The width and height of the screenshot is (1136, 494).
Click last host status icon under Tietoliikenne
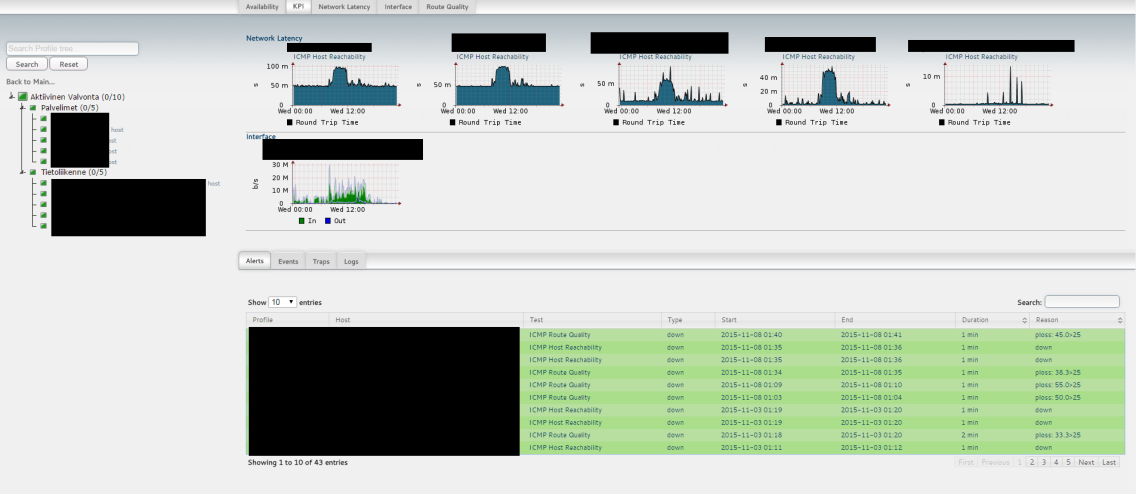(43, 226)
